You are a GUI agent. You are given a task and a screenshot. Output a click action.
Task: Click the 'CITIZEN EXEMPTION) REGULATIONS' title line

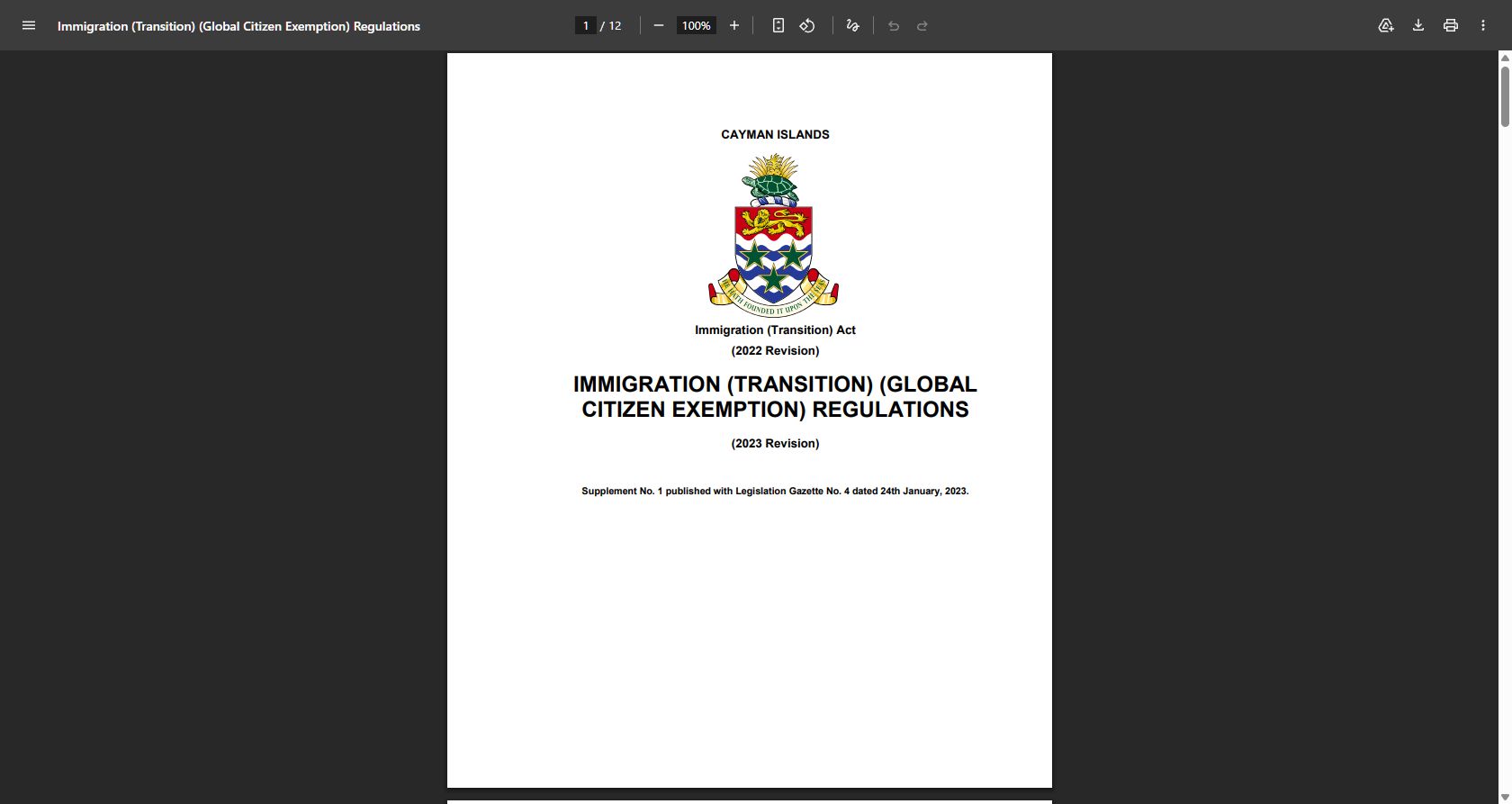pyautogui.click(x=775, y=410)
